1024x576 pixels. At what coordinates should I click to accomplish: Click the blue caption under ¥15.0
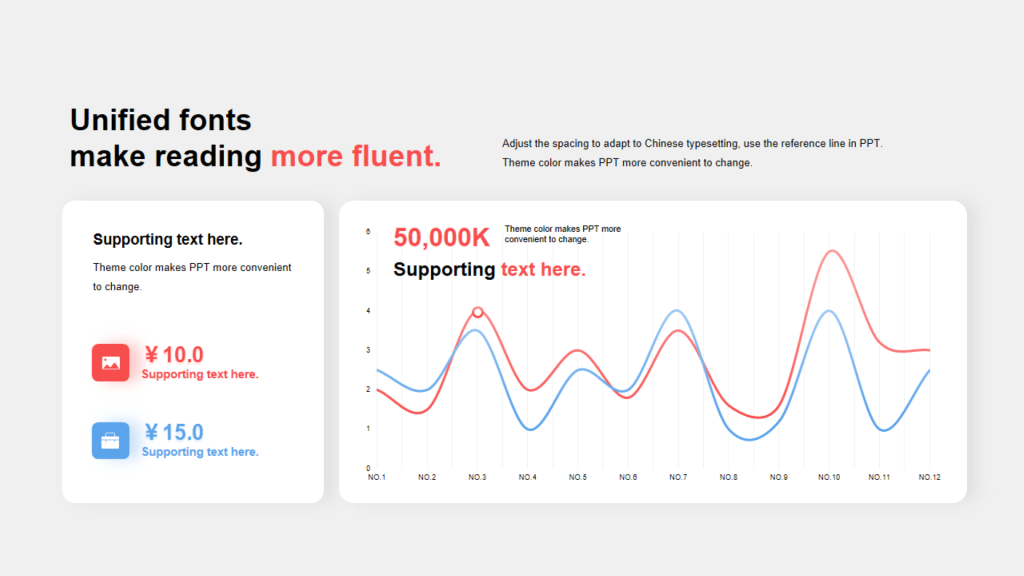click(x=200, y=452)
